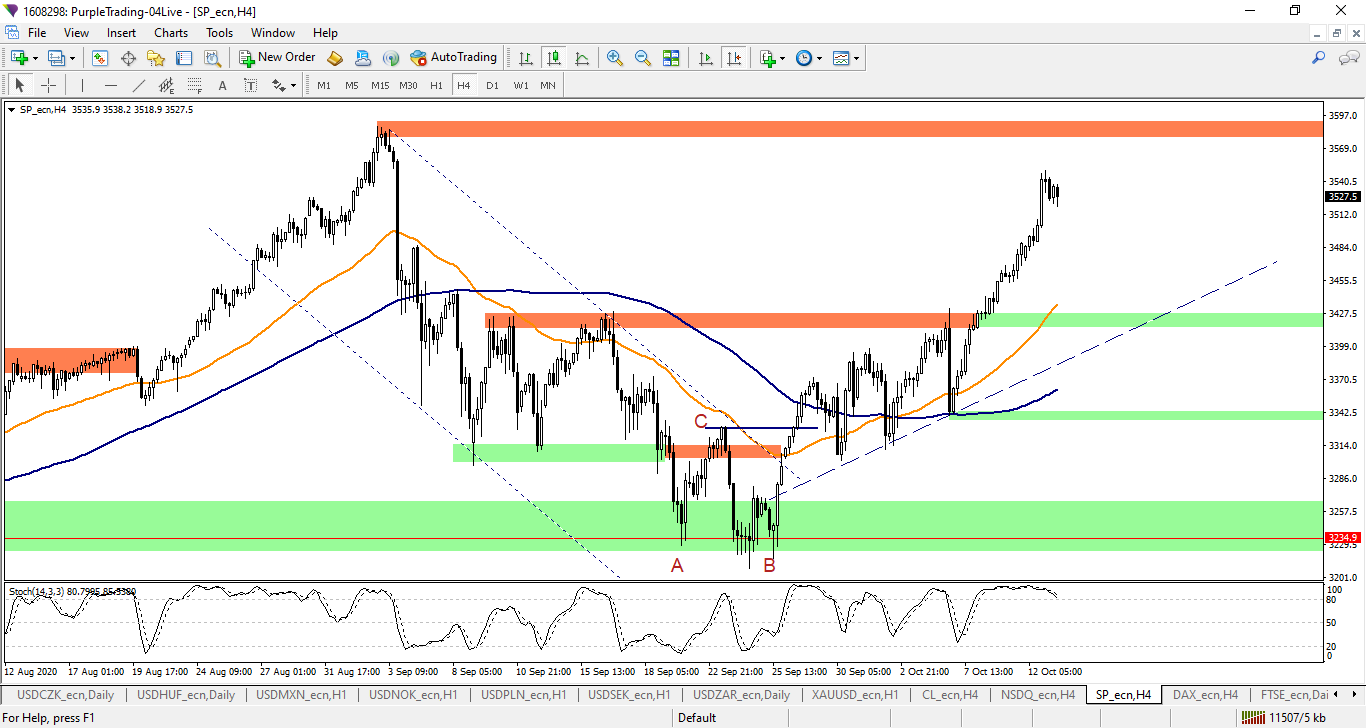Select the Fibonacci Retracement tool
The image size is (1366, 728).
tap(194, 85)
